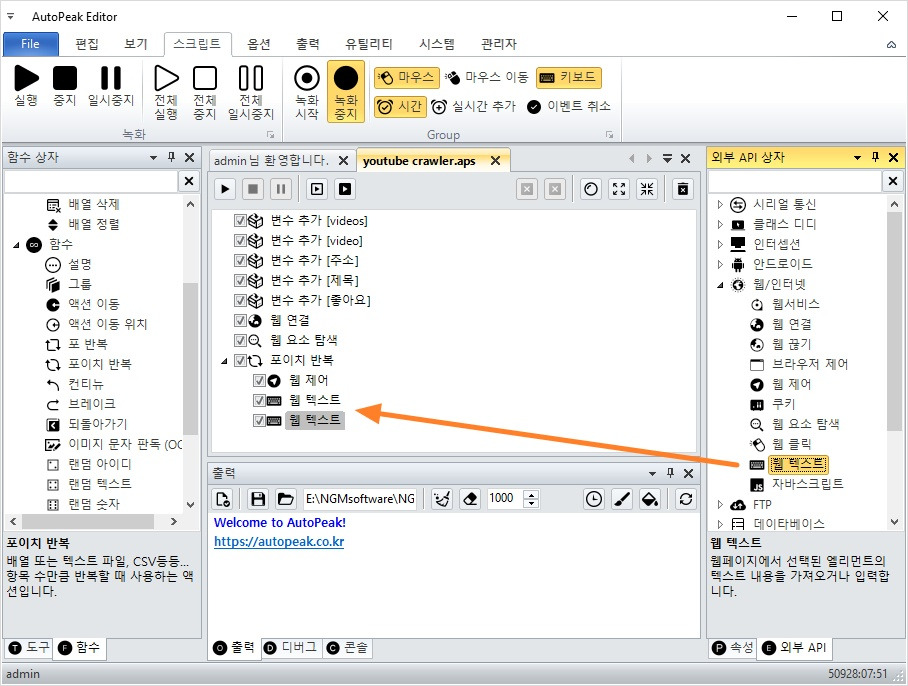Click the 함수 상자 search field

click(91, 181)
